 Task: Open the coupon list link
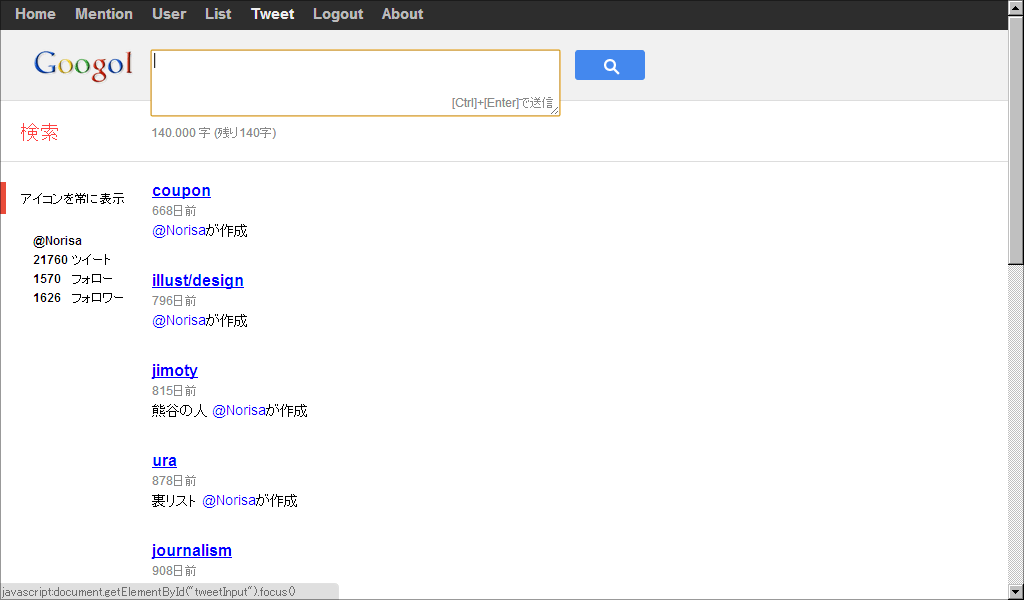coord(182,191)
